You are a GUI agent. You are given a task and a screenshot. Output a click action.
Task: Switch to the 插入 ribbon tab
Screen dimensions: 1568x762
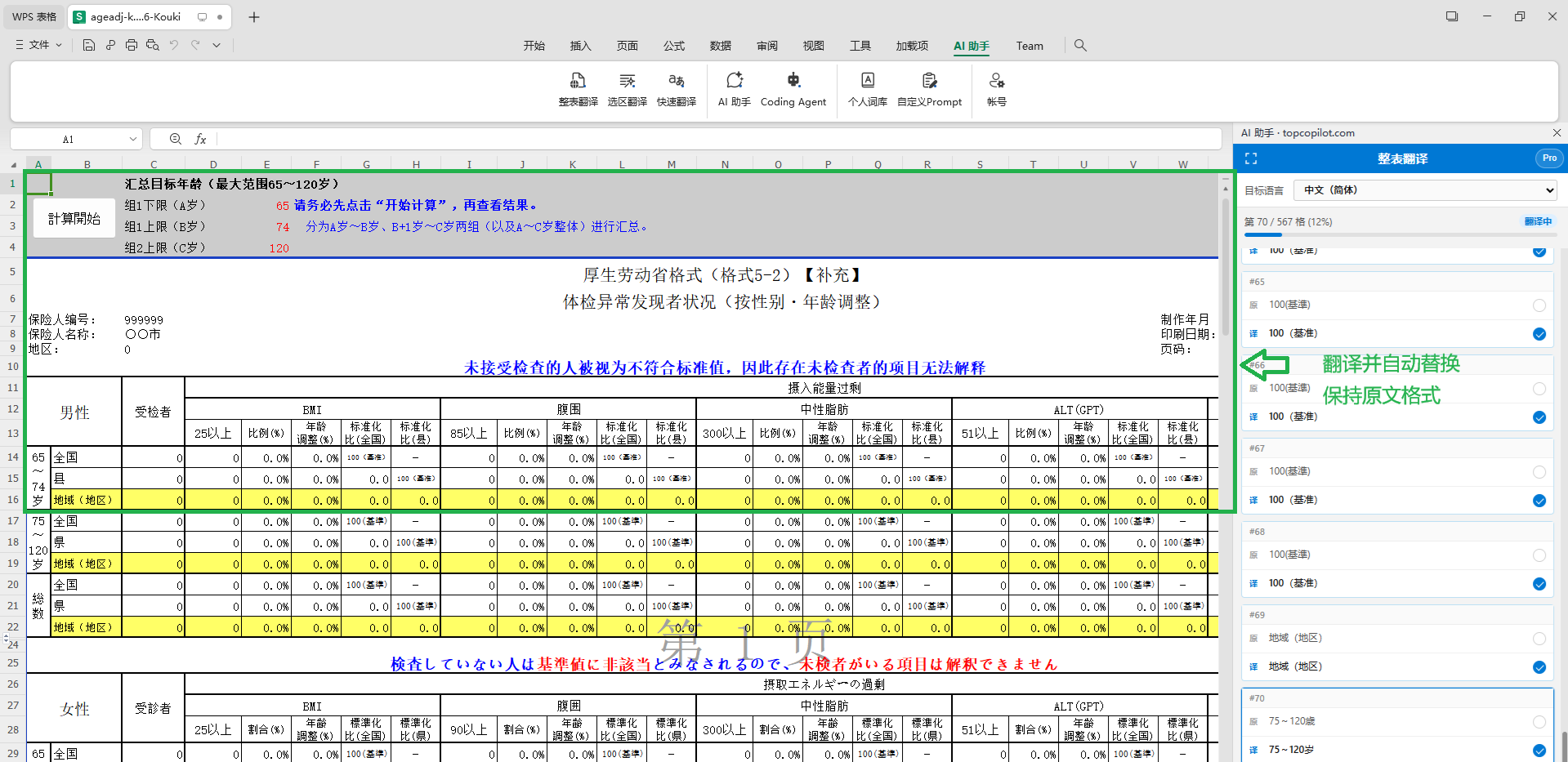(x=581, y=46)
